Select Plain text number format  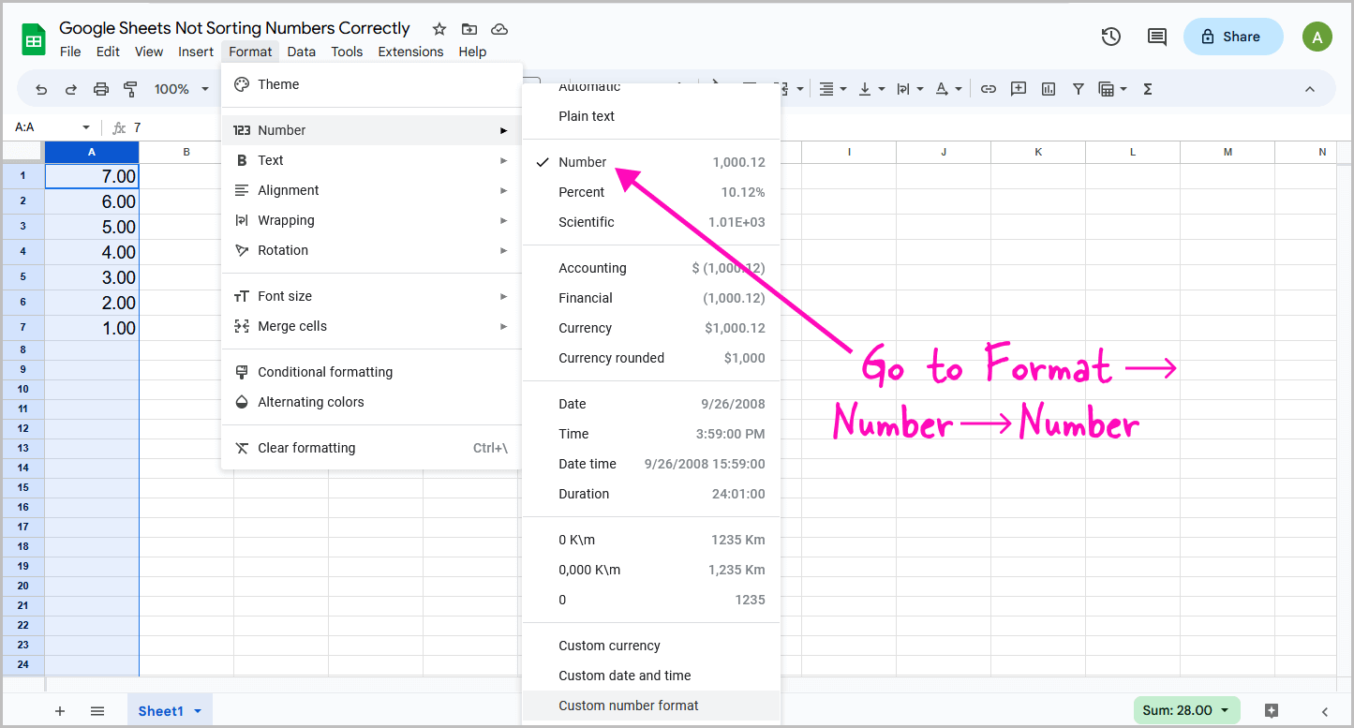tap(651, 116)
